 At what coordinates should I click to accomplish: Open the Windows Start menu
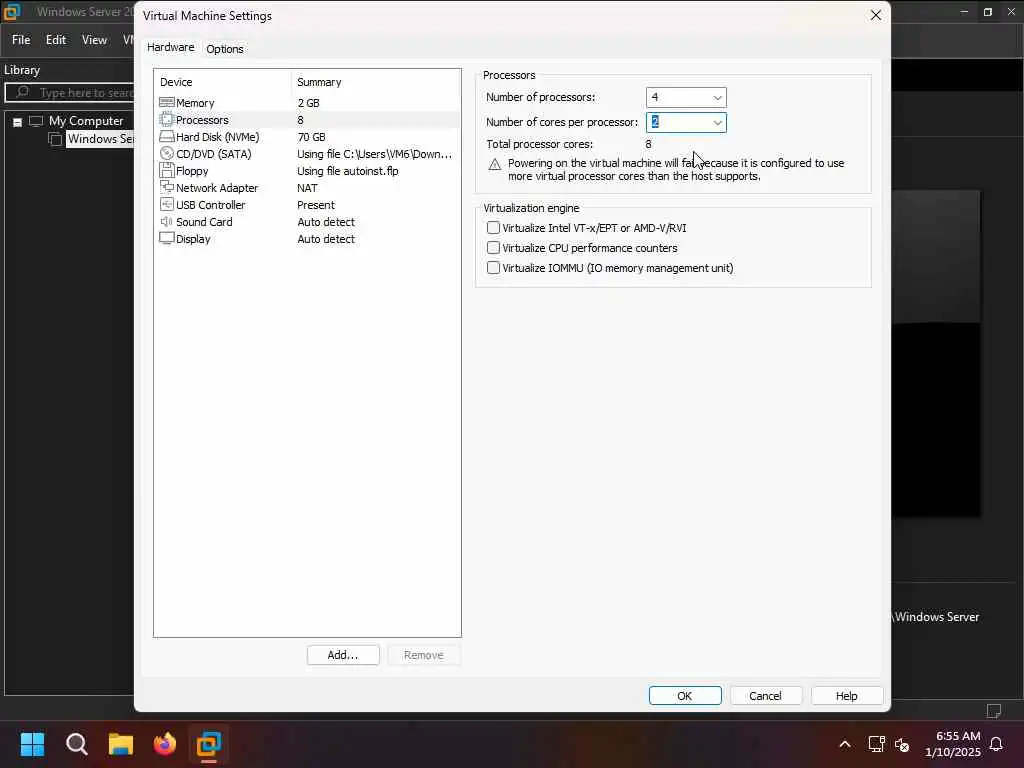point(32,744)
